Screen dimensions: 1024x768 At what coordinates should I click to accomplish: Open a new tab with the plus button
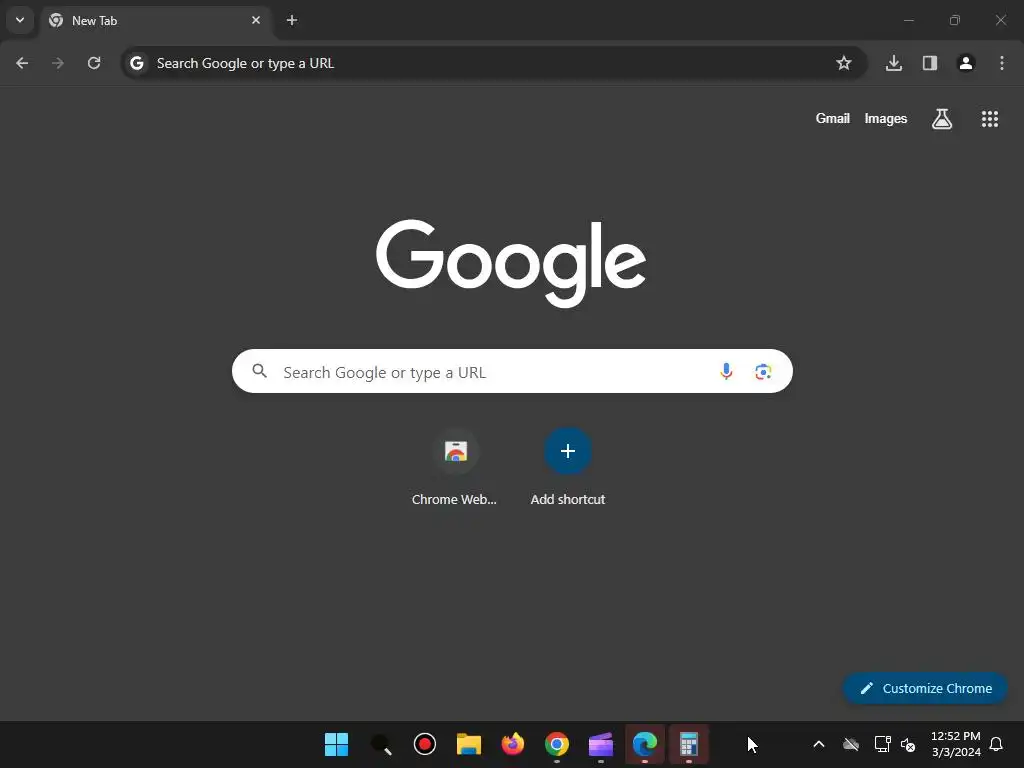[292, 20]
